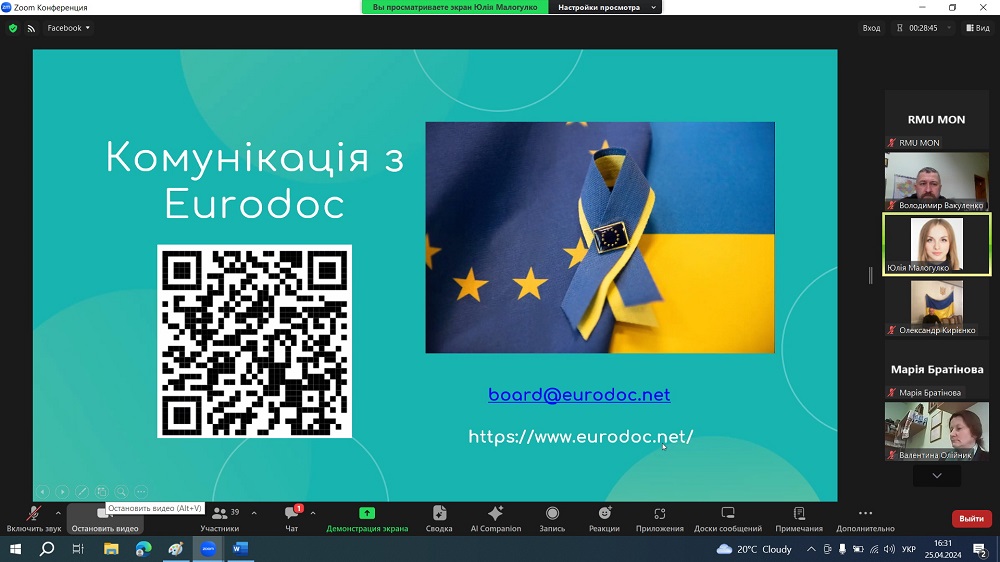Unmute microphone with Включить звук
This screenshot has width=1000, height=562.
click(x=33, y=513)
